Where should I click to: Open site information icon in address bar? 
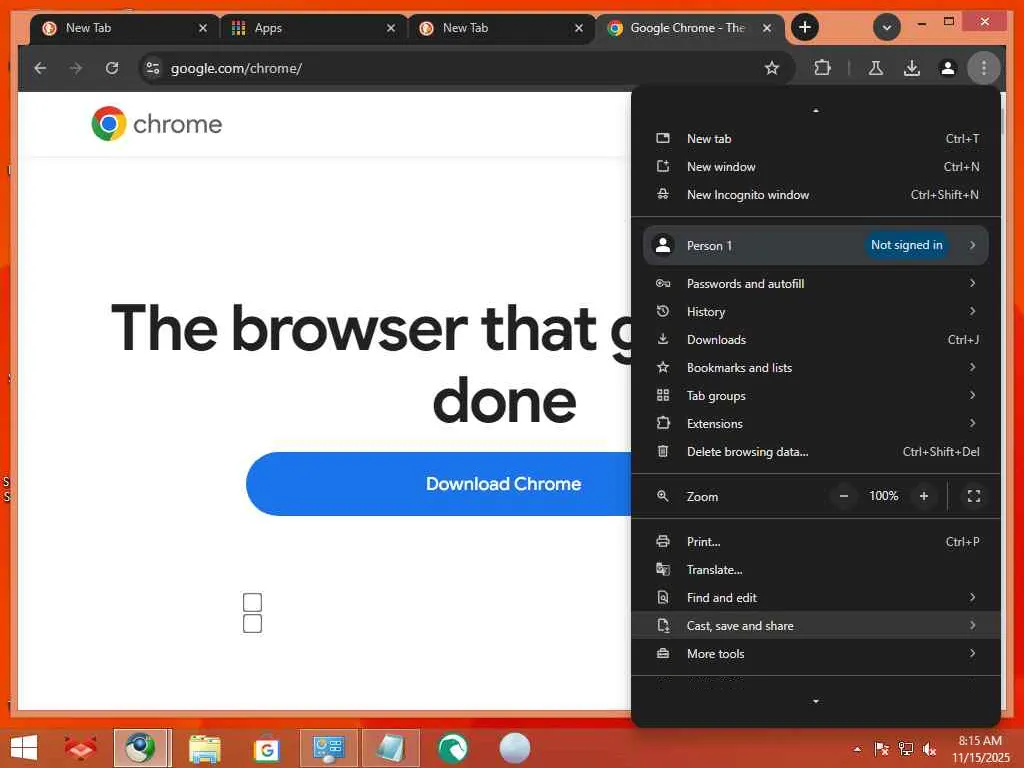(x=153, y=68)
